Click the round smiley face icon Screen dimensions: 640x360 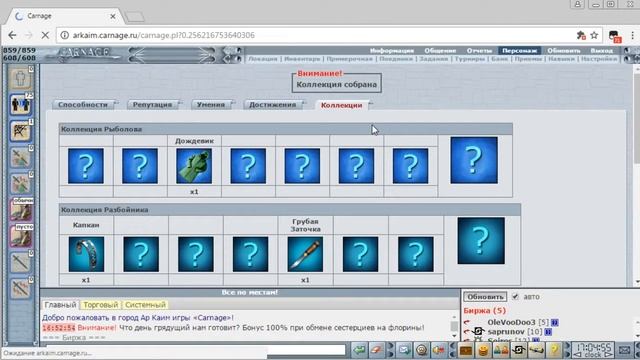tap(421, 350)
